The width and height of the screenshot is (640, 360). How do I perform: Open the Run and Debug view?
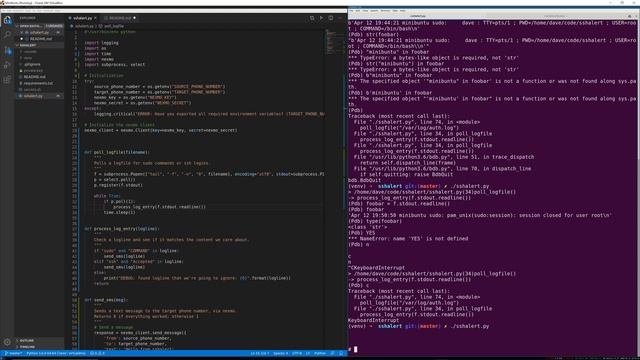point(7,64)
